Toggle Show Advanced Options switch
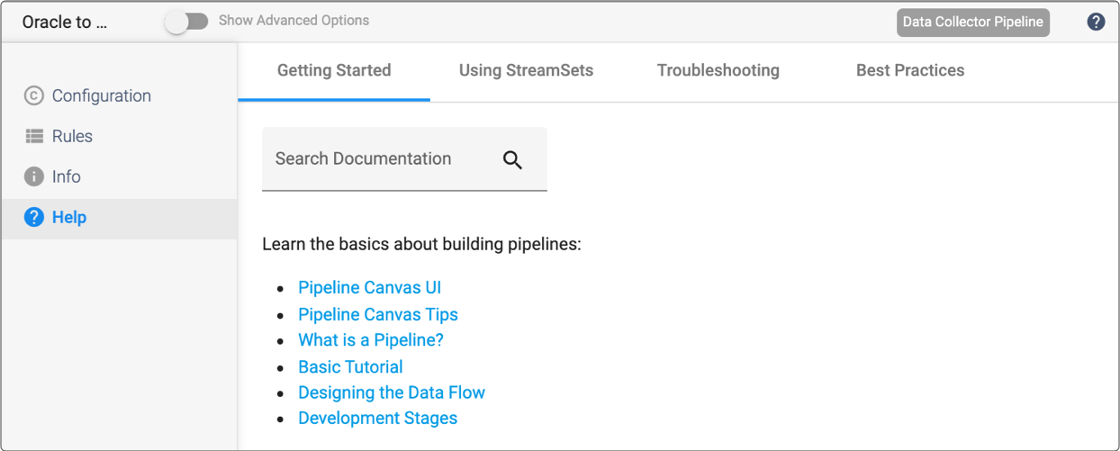The image size is (1120, 451). [x=186, y=21]
